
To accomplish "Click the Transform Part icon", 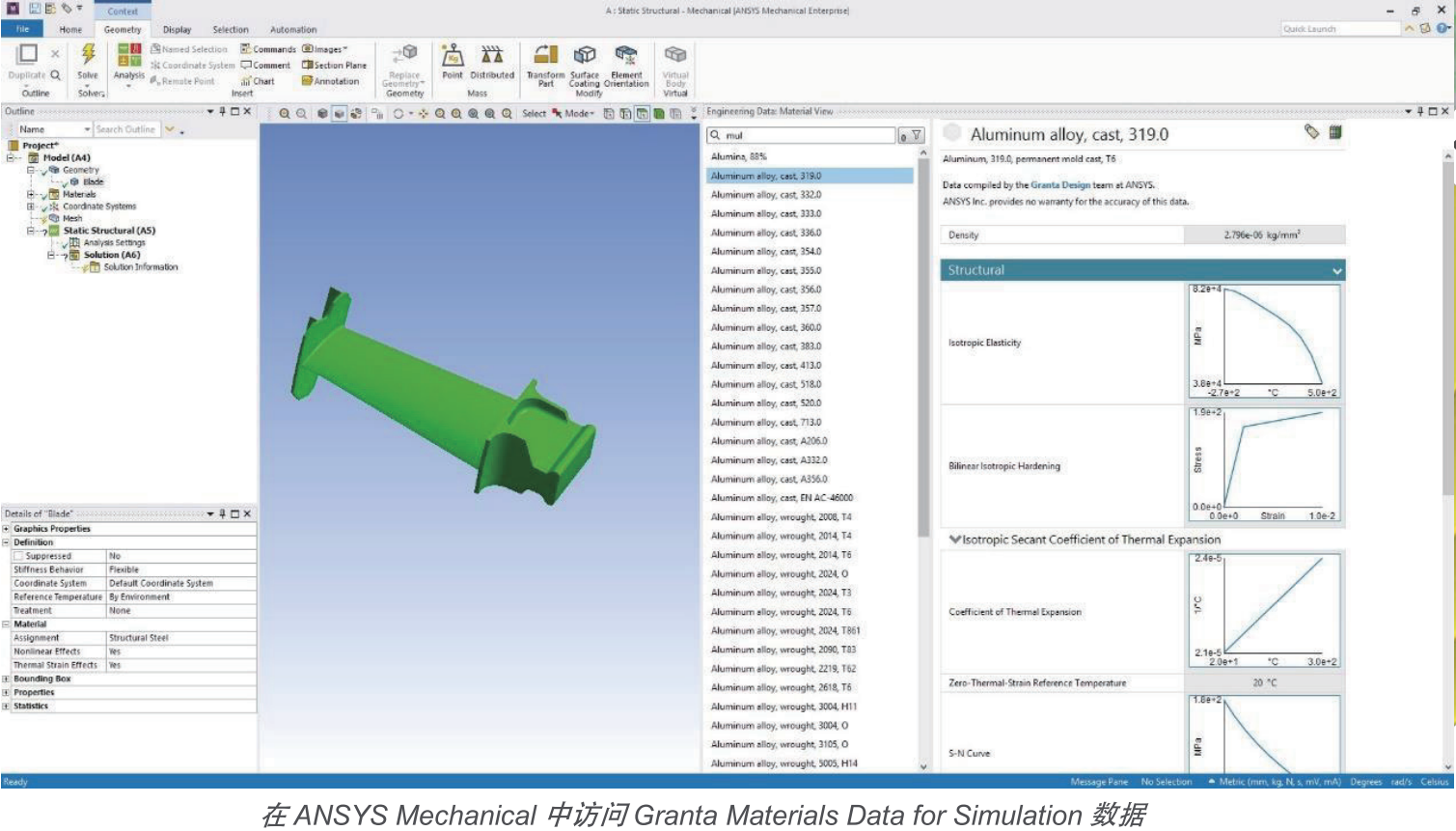I will [x=546, y=56].
